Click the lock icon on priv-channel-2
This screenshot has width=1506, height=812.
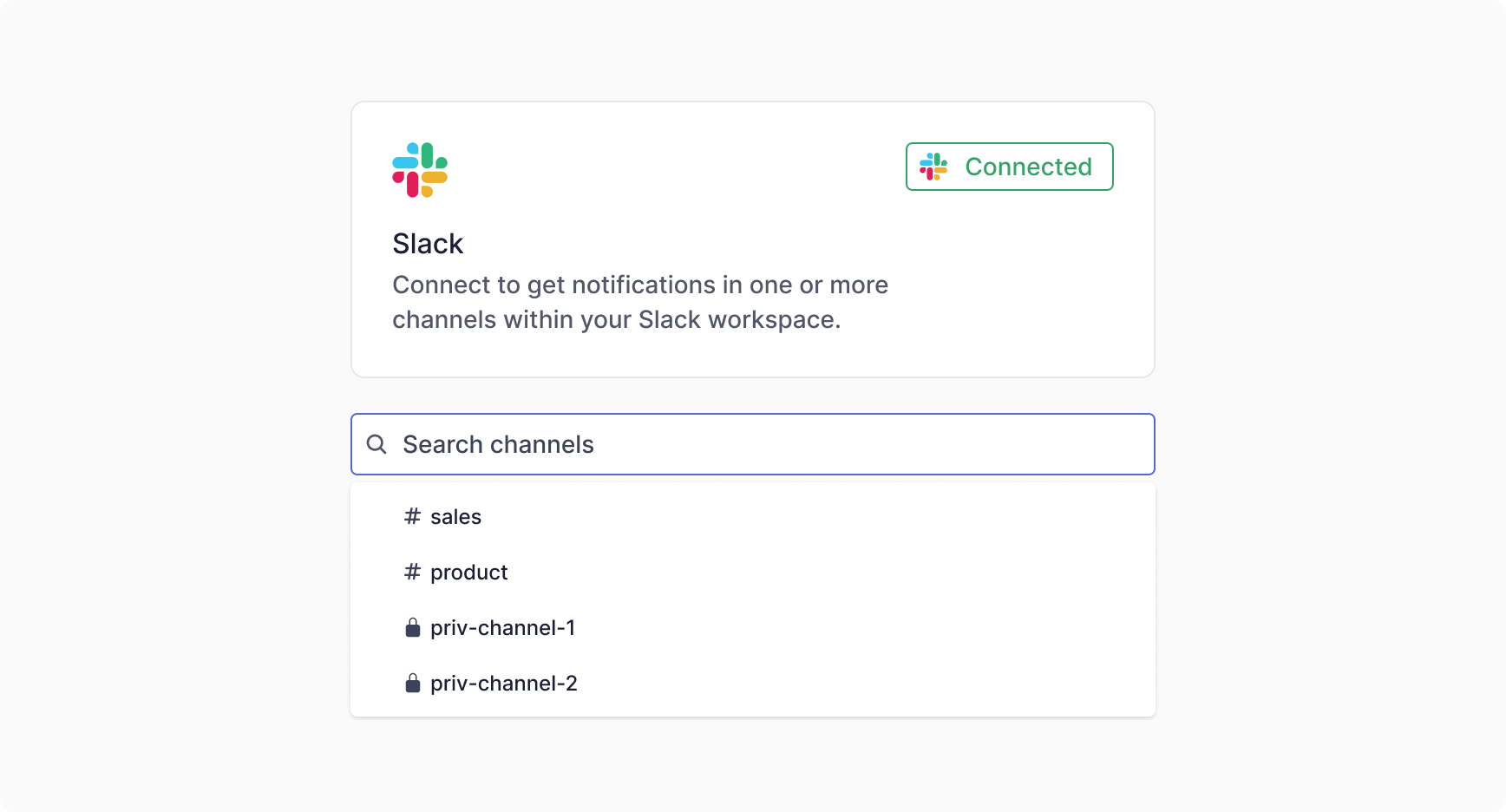click(412, 683)
